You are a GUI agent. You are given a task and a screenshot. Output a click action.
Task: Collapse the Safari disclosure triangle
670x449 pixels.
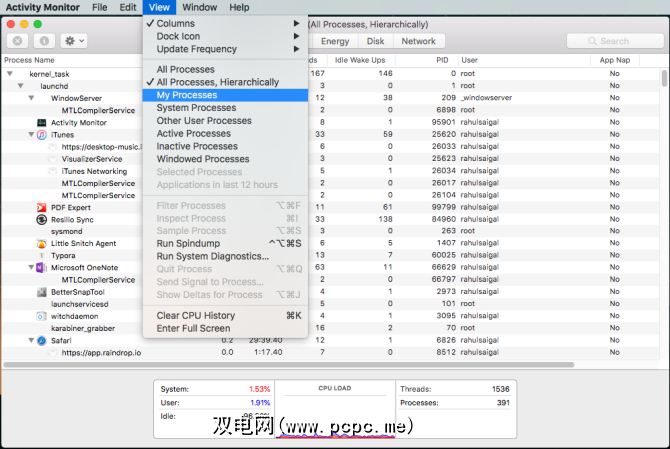tap(31, 340)
